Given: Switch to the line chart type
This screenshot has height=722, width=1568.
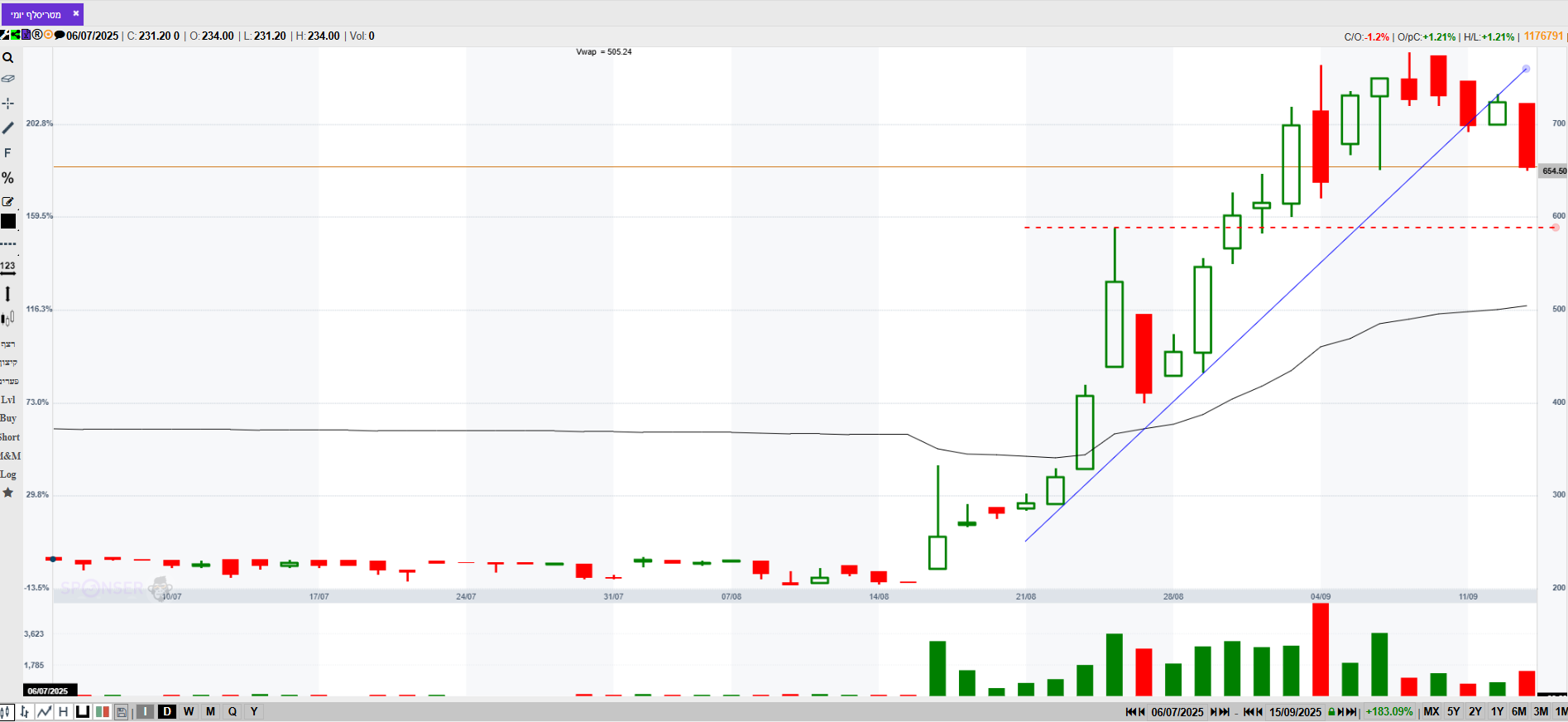Looking at the screenshot, I should (44, 711).
